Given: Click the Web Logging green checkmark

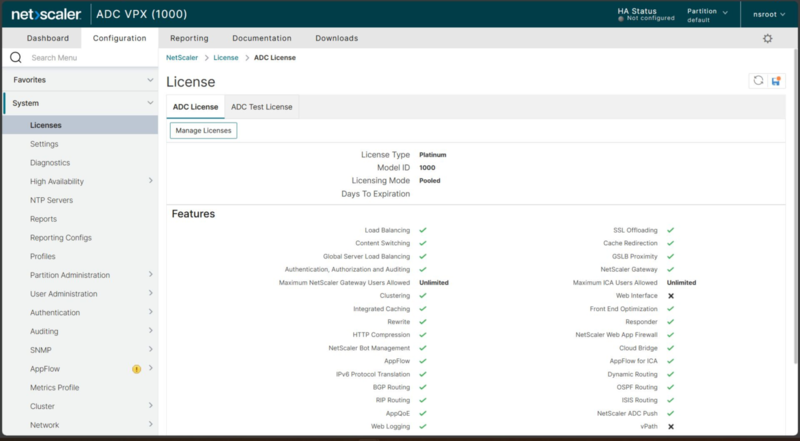Looking at the screenshot, I should [x=423, y=426].
